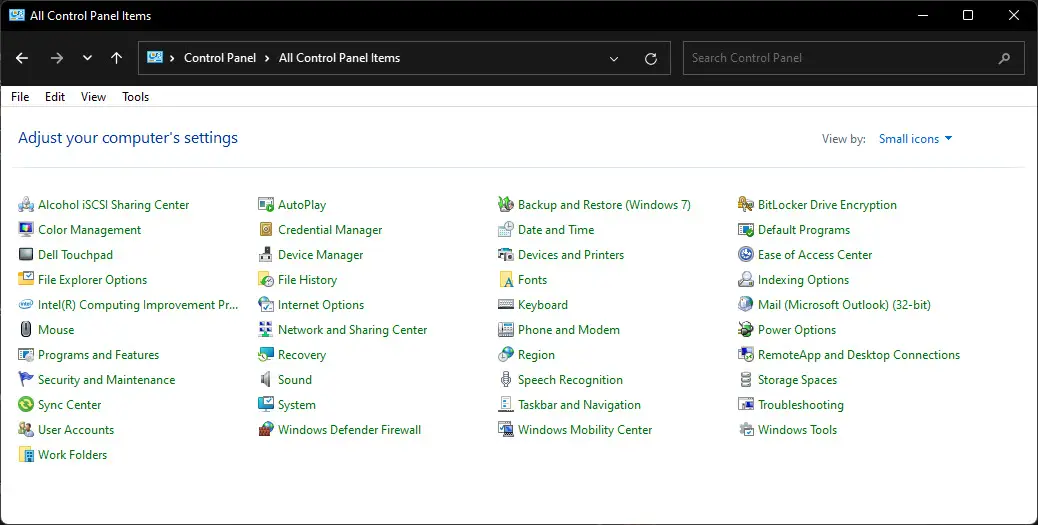1038x525 pixels.
Task: Open the Device Manager icon
Action: (265, 255)
